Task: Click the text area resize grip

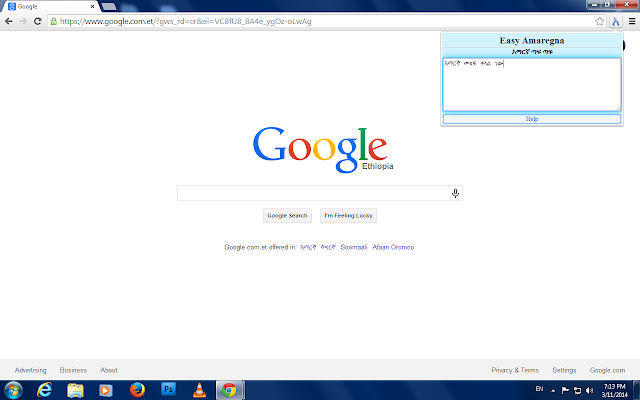Action: 618,108
